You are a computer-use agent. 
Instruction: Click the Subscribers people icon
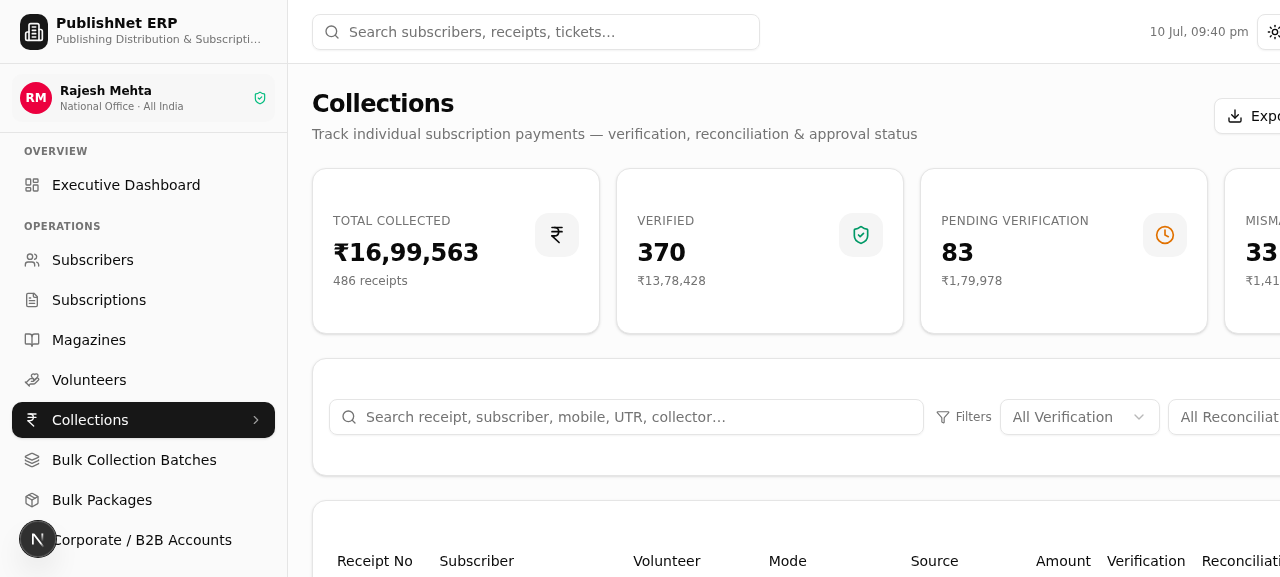(x=32, y=260)
